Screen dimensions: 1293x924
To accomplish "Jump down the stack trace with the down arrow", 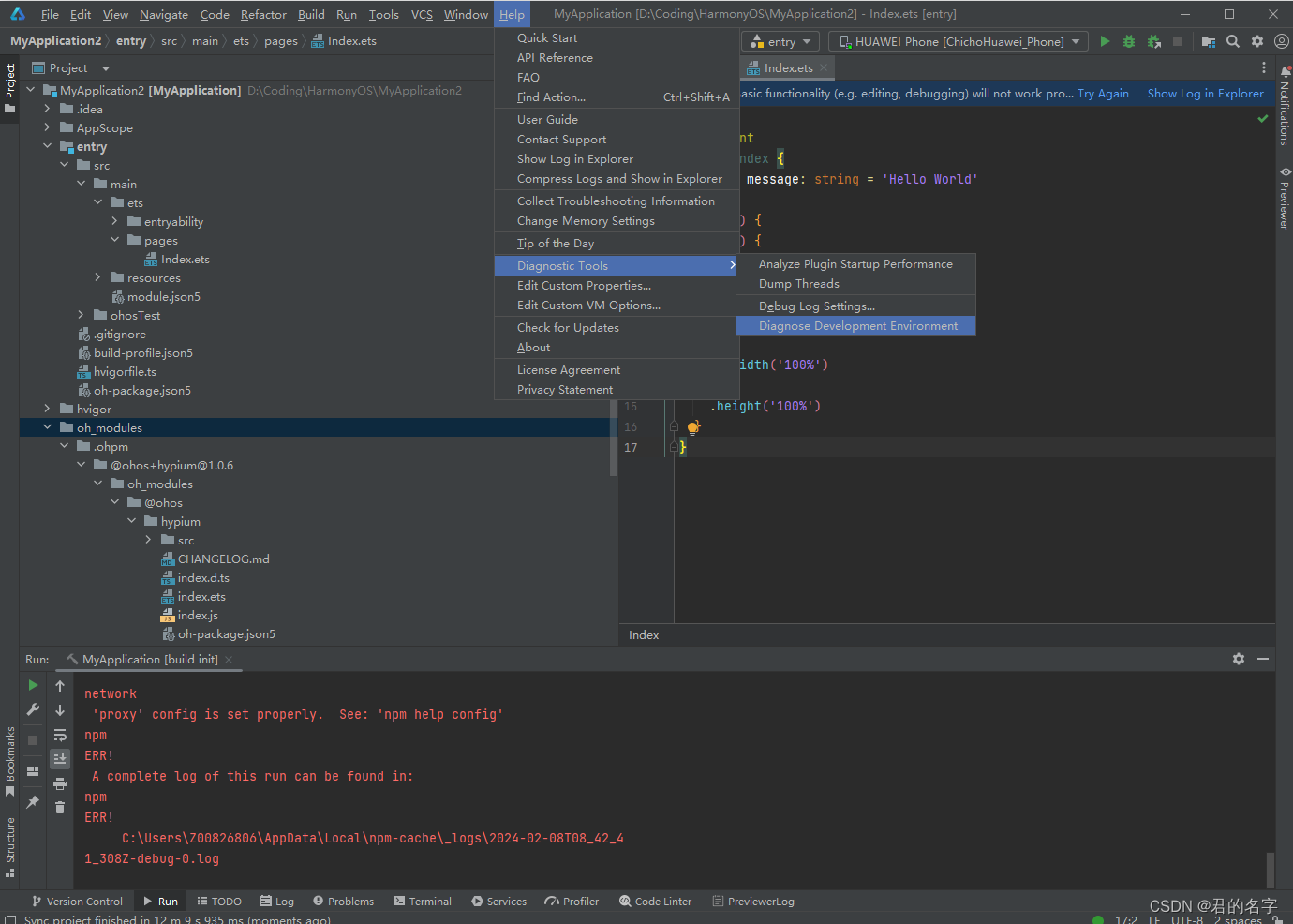I will pos(60,709).
